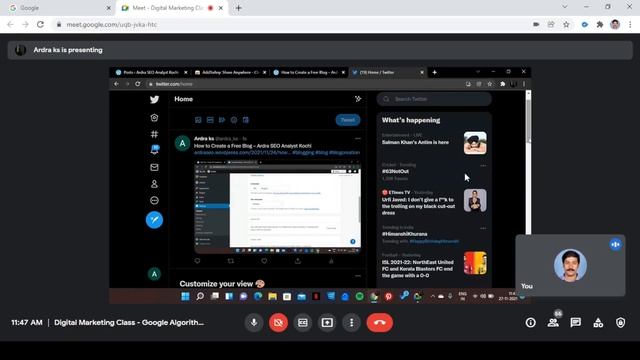Viewport: 640px width, 360px height.
Task: Show hidden tray icons chevron
Action: (x=432, y=296)
